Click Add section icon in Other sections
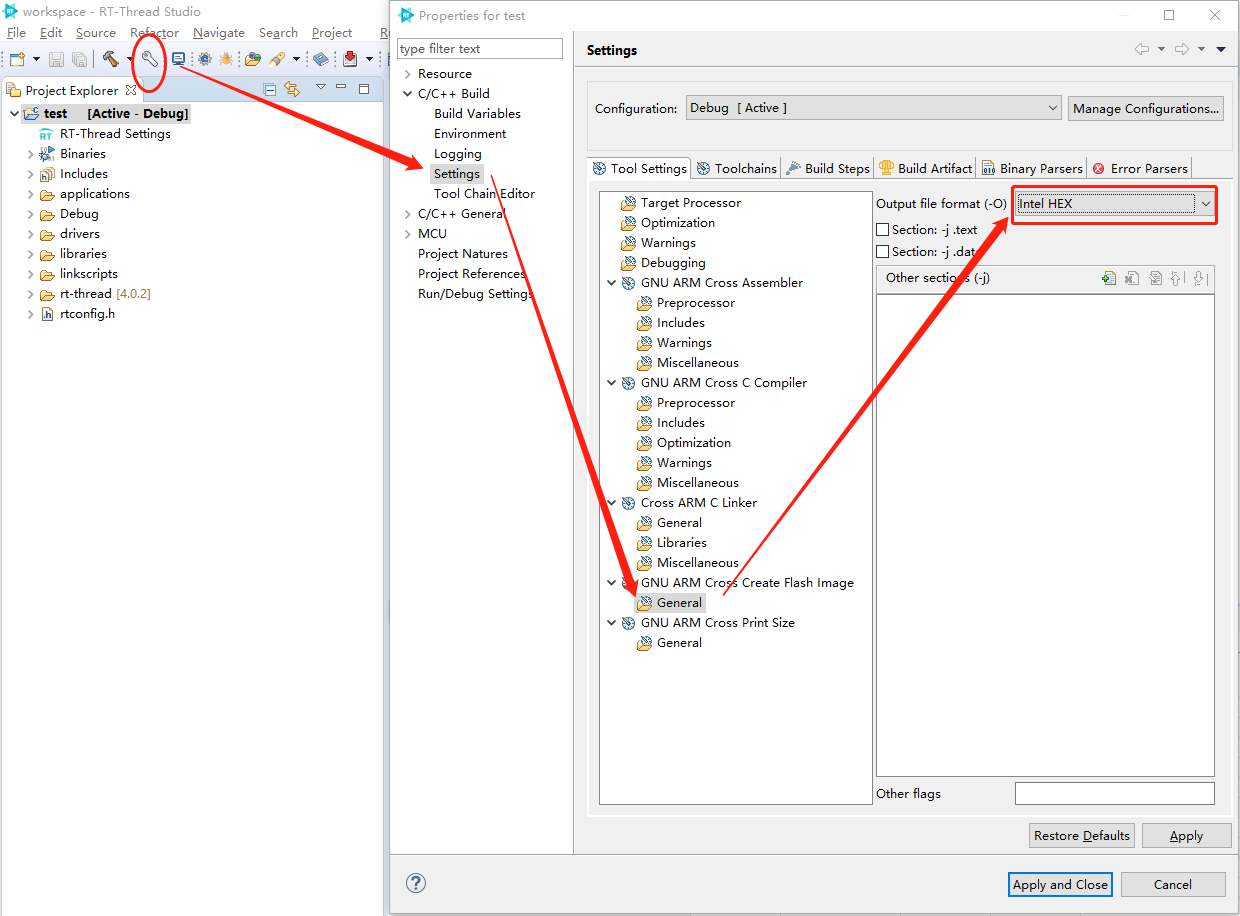This screenshot has height=916, width=1240. [x=1108, y=279]
